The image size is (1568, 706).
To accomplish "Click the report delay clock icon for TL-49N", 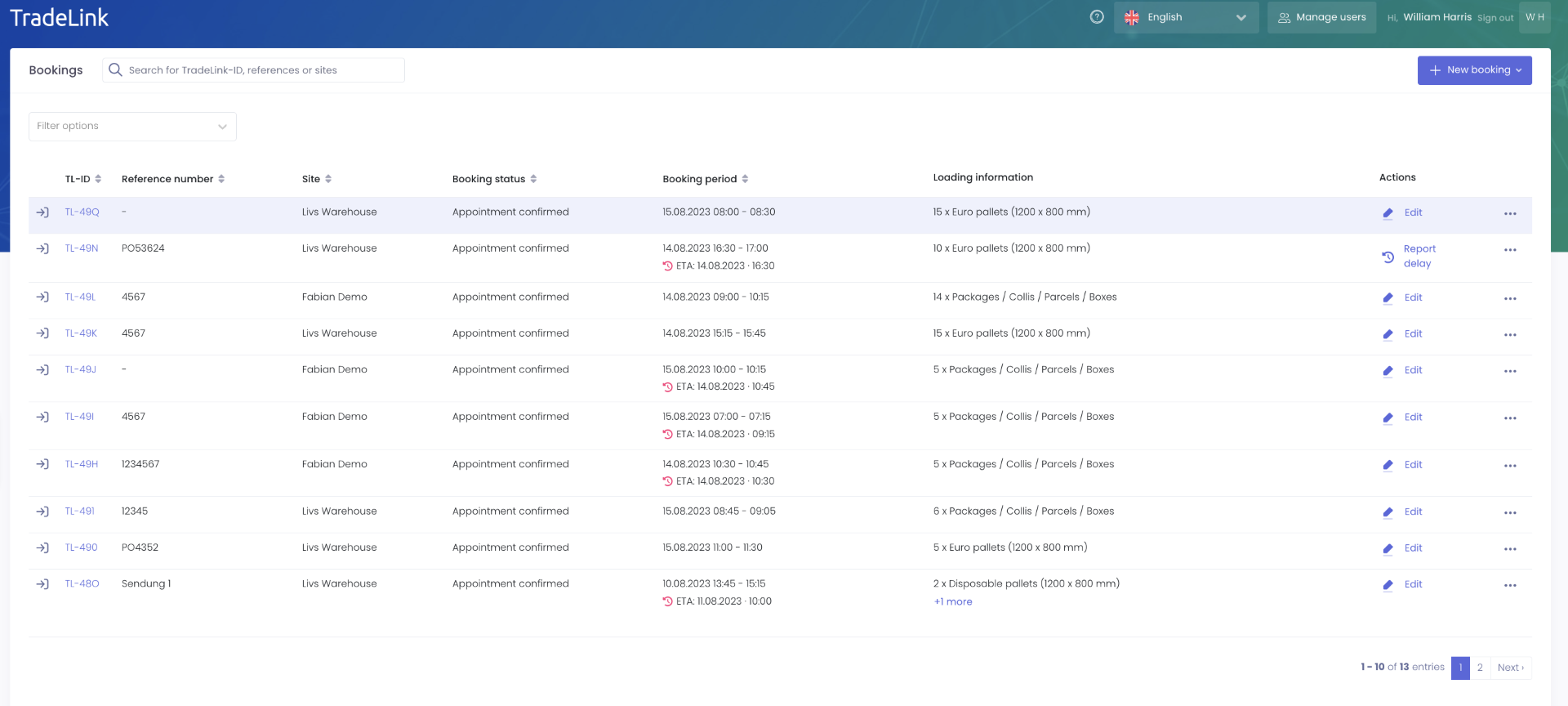I will [x=1388, y=257].
